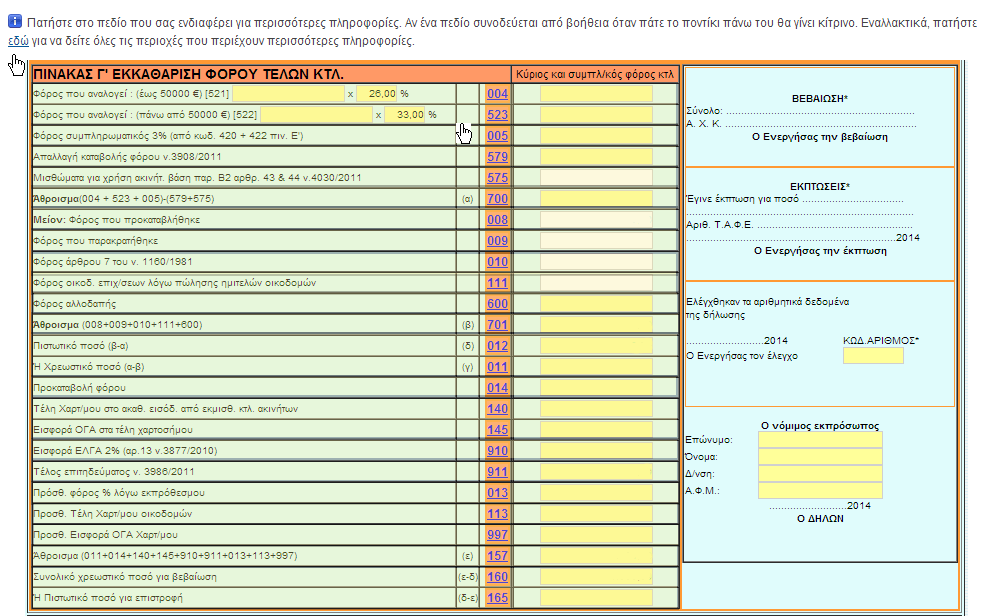Open code 600 link
This screenshot has height=616, width=982.
[497, 304]
